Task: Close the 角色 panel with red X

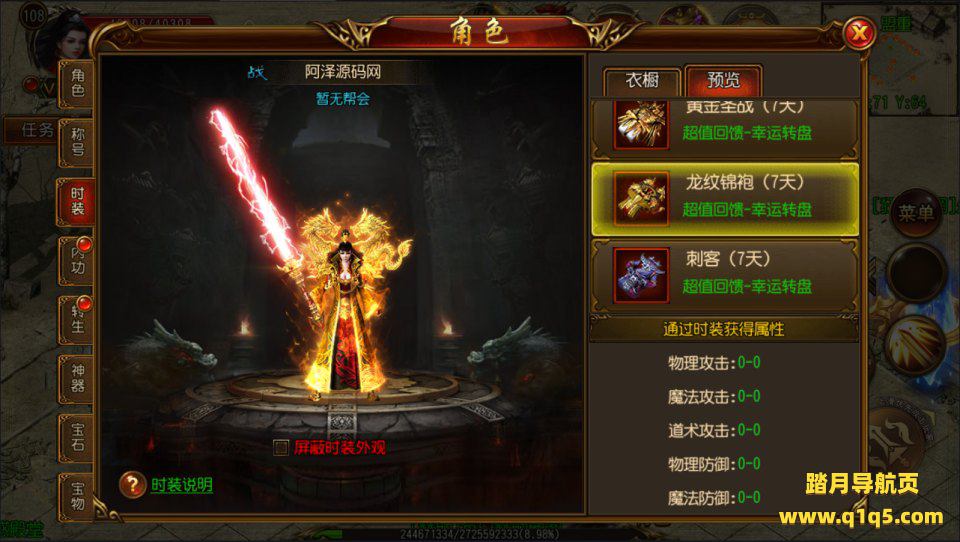Action: [x=859, y=33]
